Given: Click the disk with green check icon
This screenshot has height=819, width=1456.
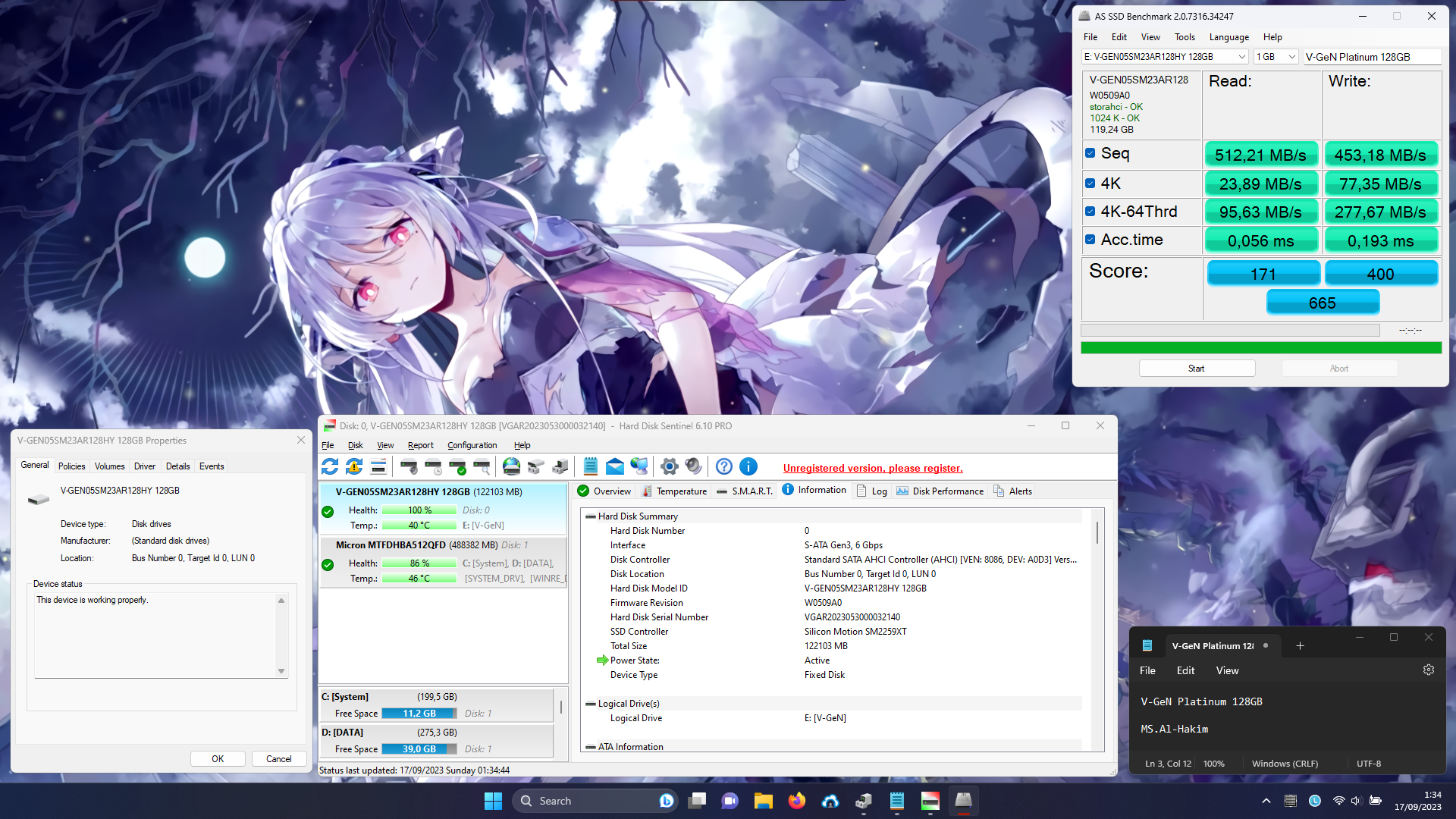Looking at the screenshot, I should click(x=457, y=466).
